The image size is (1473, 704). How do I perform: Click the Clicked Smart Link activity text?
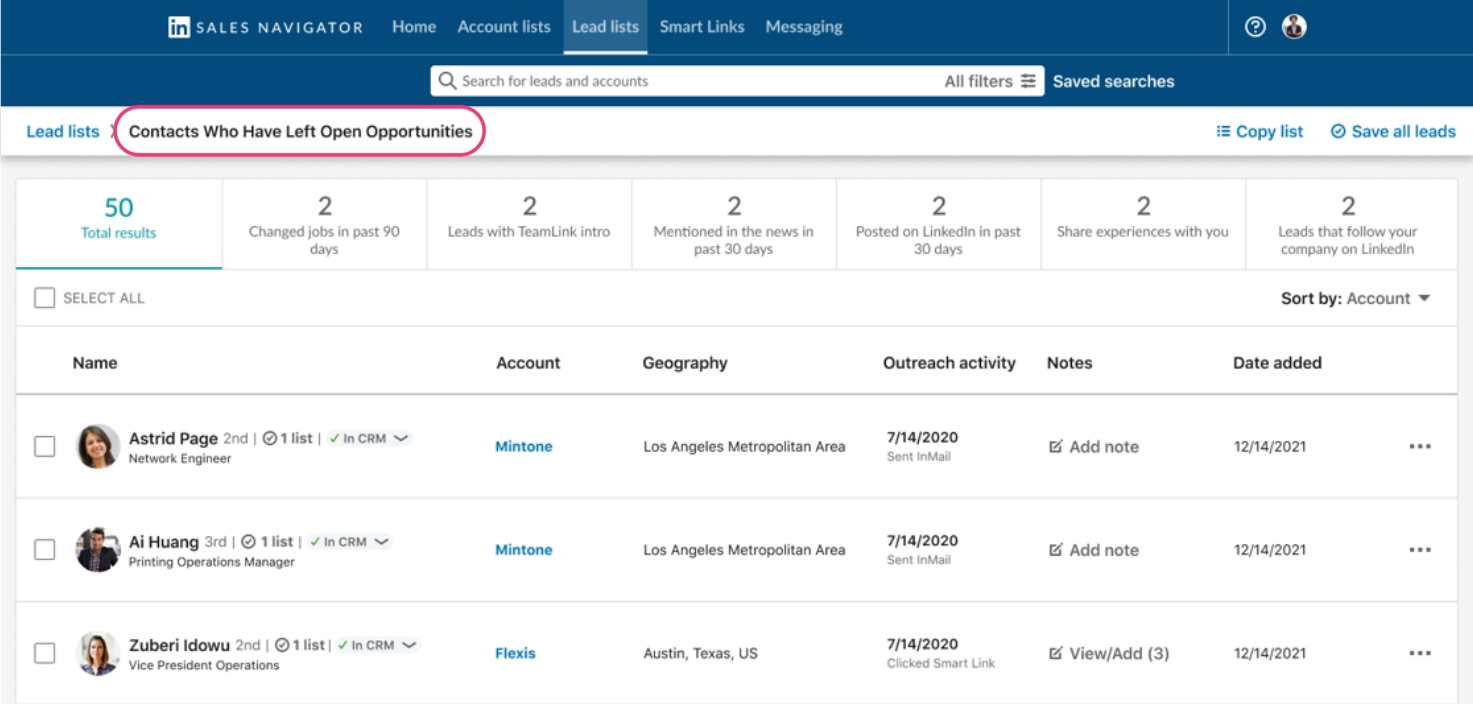[941, 663]
